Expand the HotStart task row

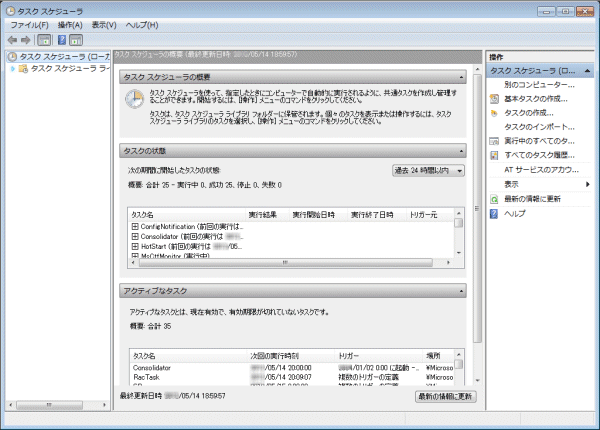134,246
